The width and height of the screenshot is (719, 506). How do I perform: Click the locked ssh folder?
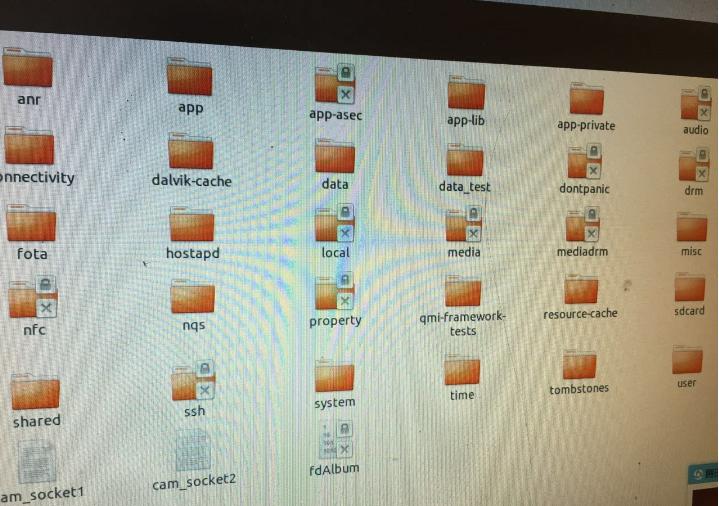click(193, 380)
